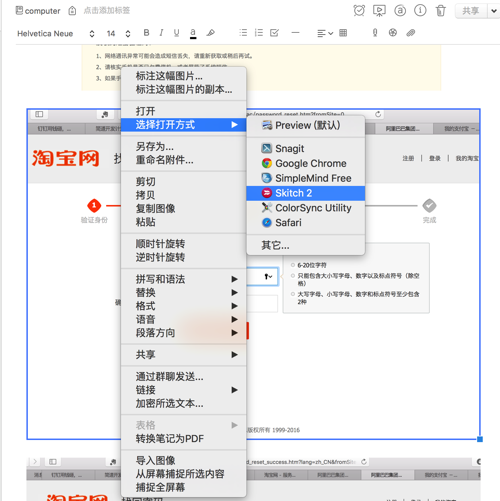Viewport: 500px width, 501px height.
Task: Show note info icon
Action: click(x=420, y=11)
